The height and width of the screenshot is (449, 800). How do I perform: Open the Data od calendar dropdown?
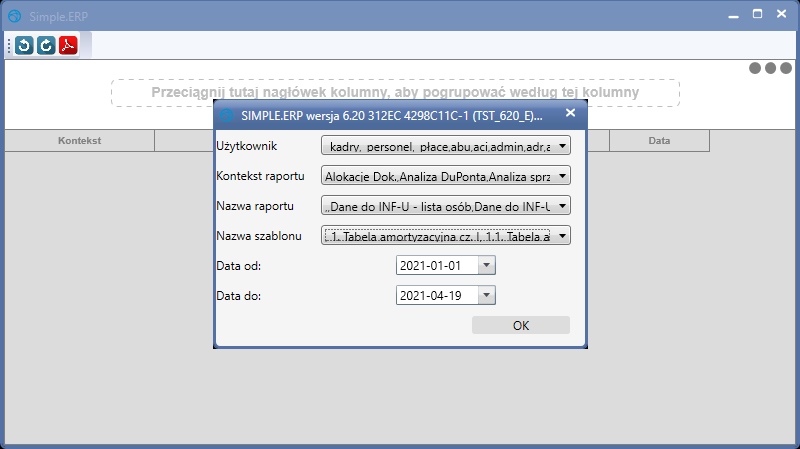click(487, 265)
